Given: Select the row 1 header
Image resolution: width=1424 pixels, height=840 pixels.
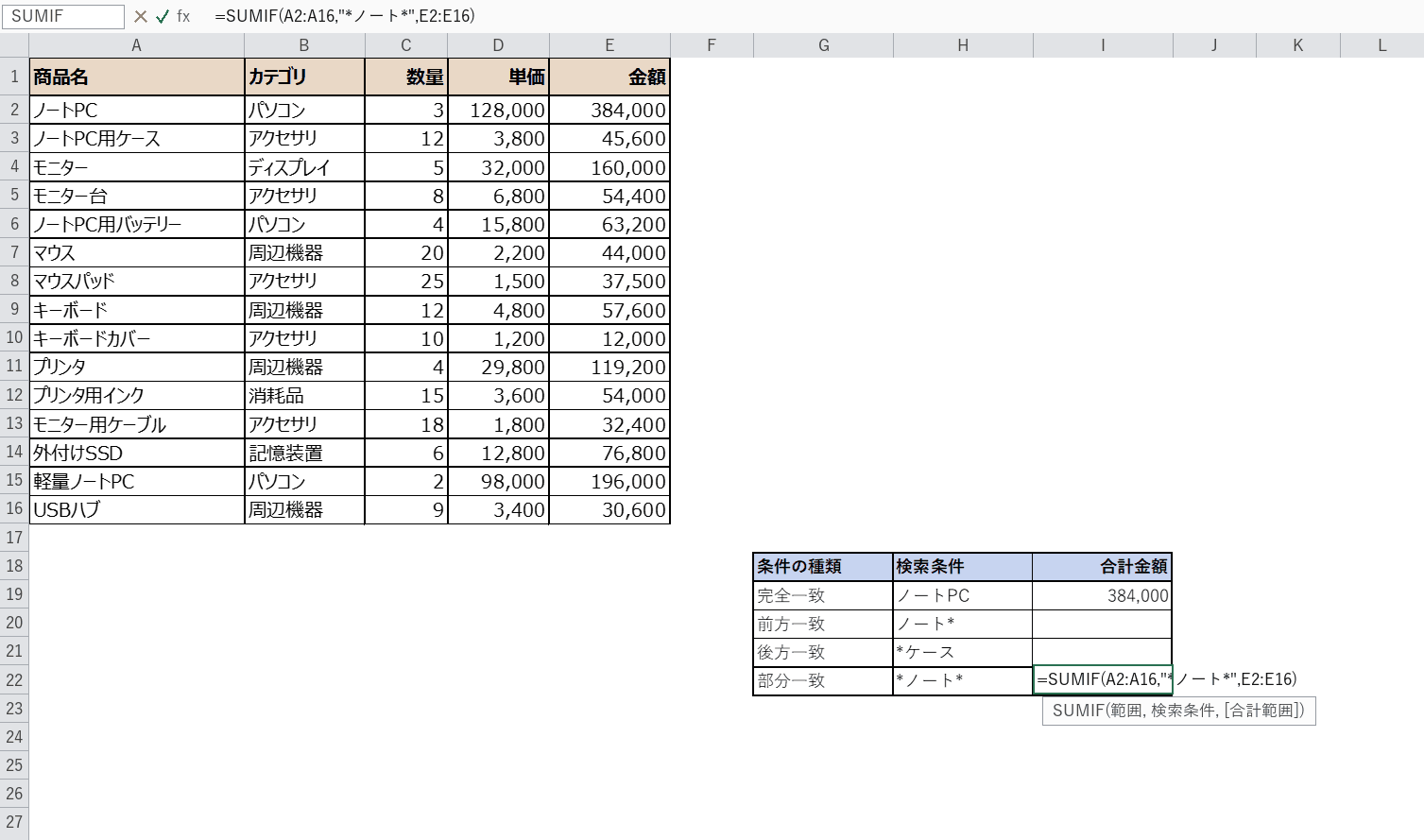Looking at the screenshot, I should [14, 77].
